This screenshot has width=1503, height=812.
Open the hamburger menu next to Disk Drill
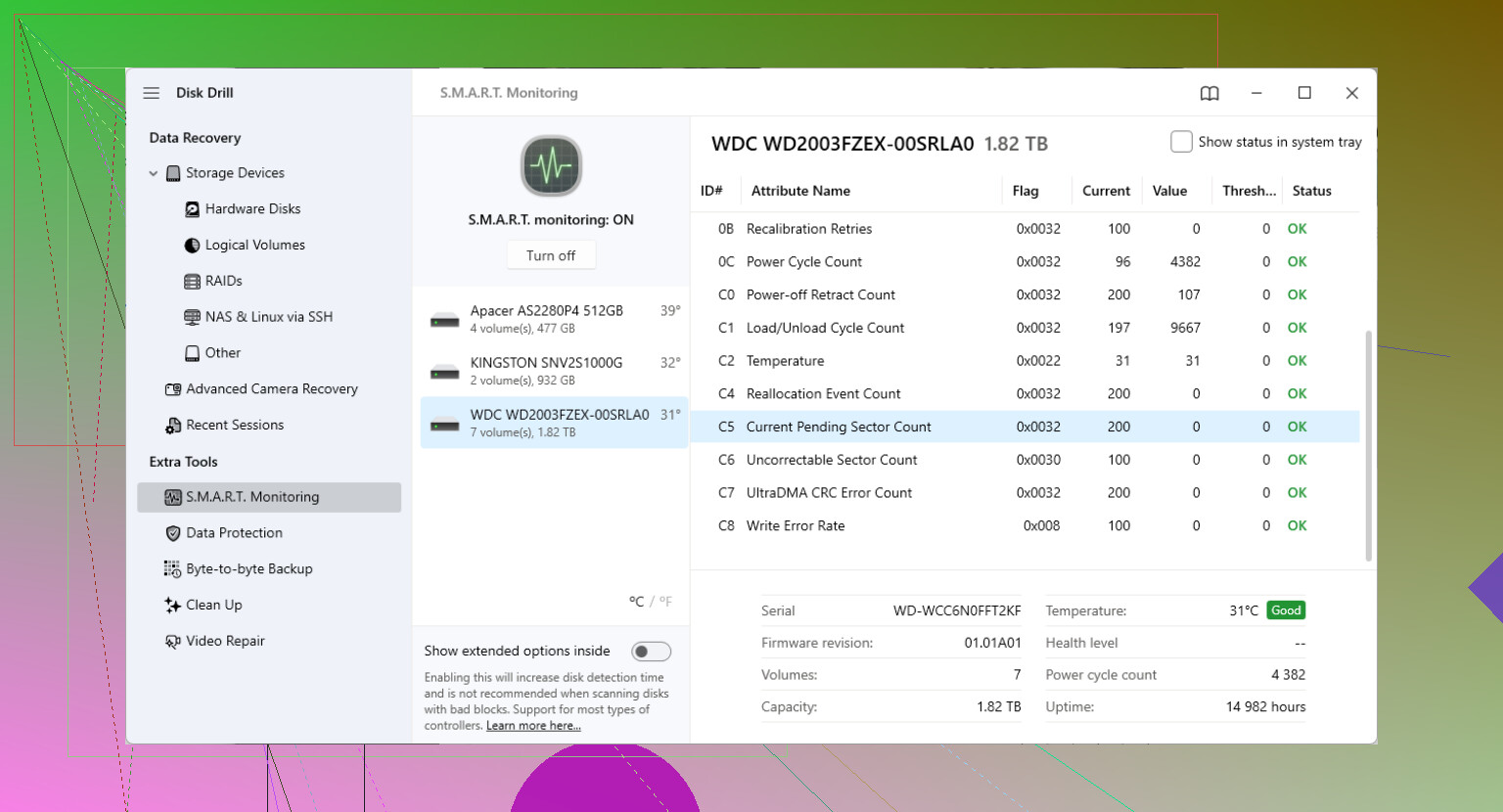point(151,93)
